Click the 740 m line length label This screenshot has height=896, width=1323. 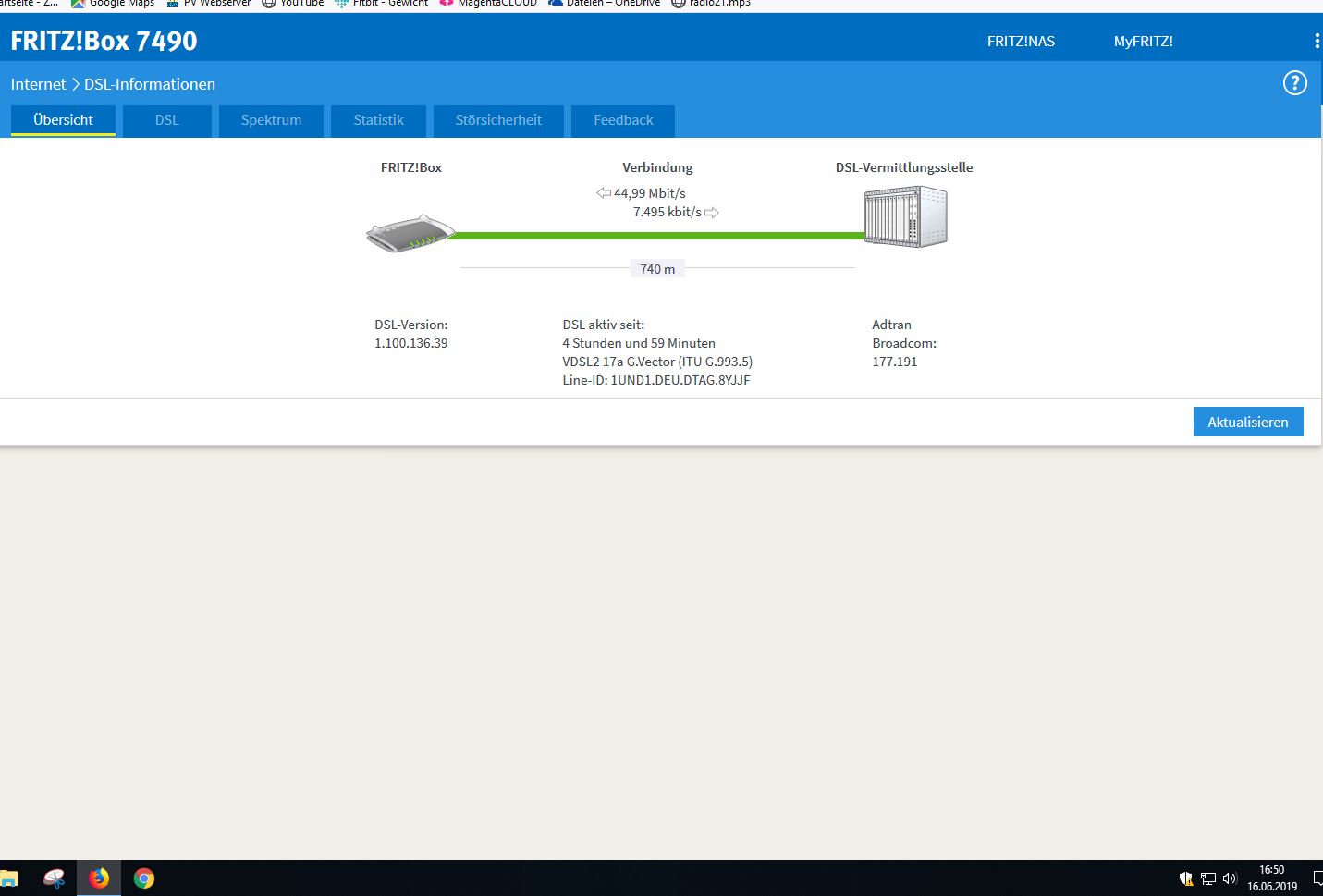[x=657, y=269]
